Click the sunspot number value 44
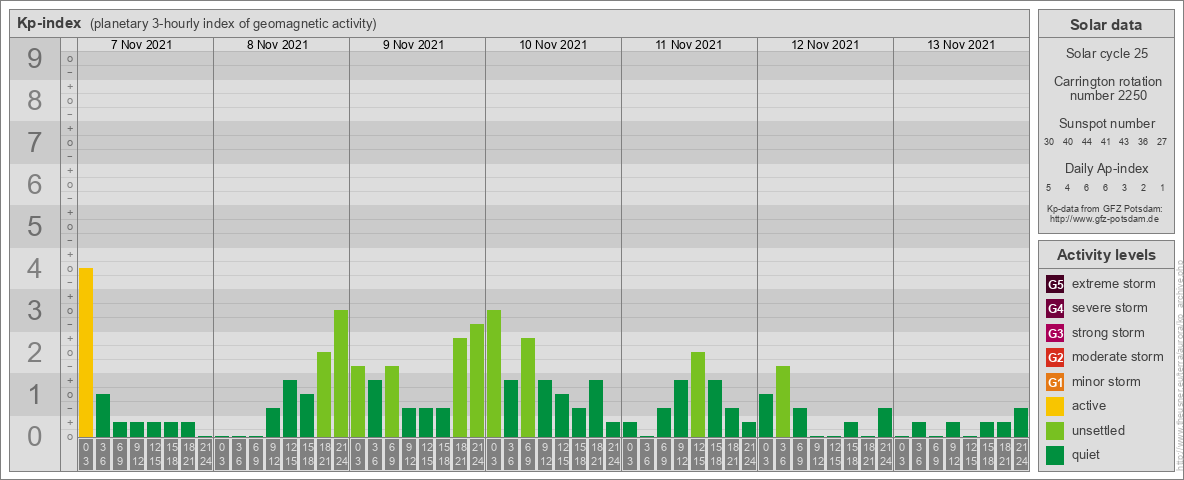Image resolution: width=1184 pixels, height=480 pixels. [1087, 142]
